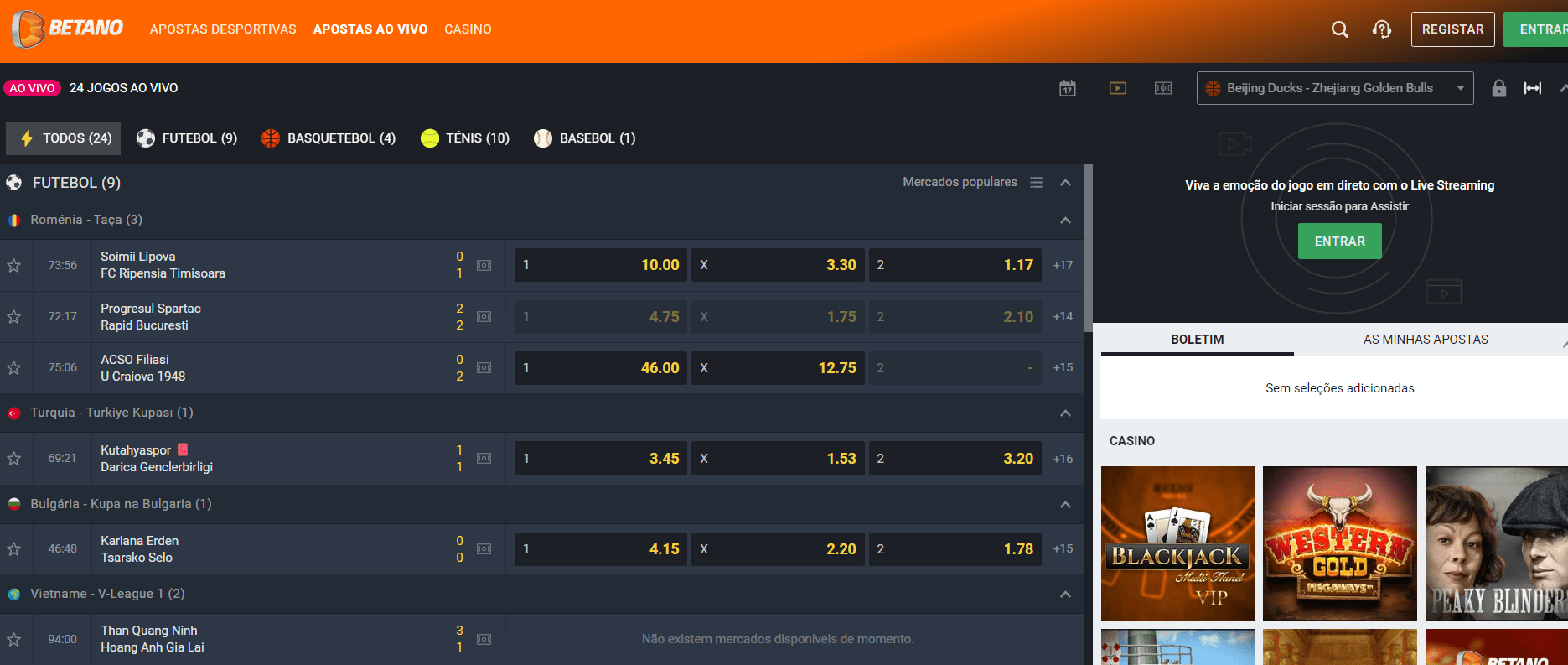Open match stats icon for Kutahyaspor
The image size is (1568, 665).
[484, 459]
